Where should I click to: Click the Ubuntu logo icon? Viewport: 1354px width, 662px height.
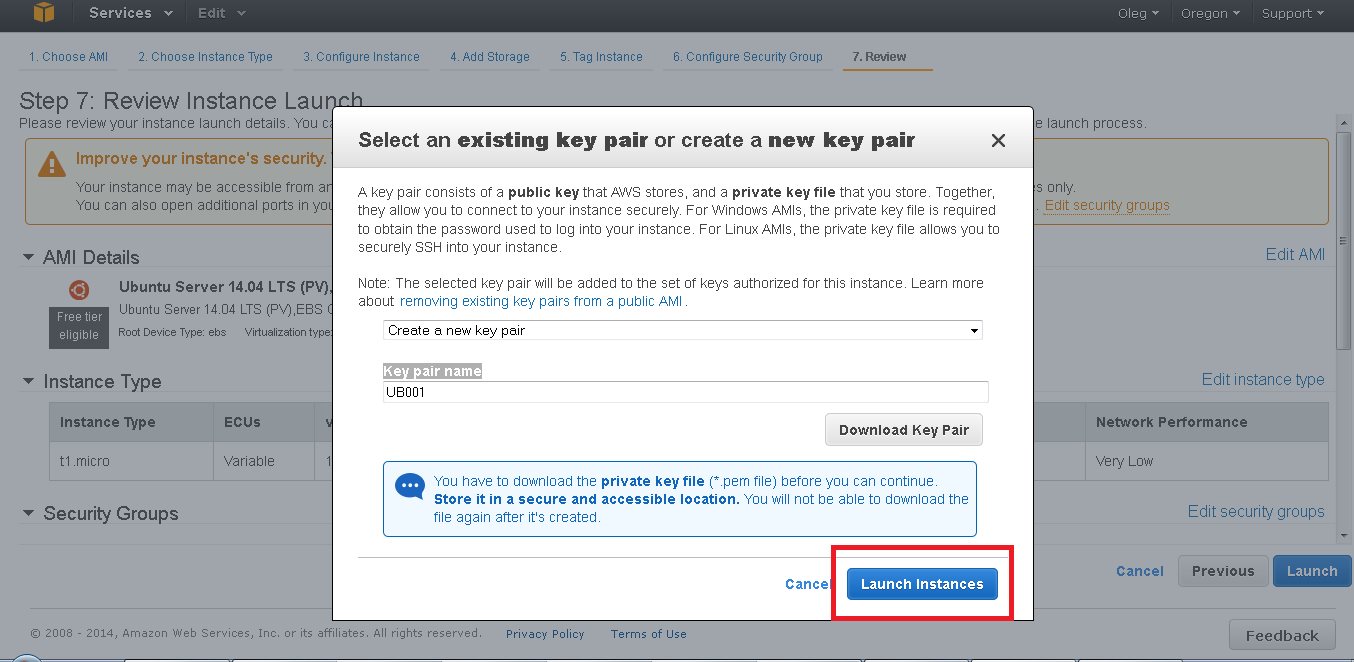79,290
